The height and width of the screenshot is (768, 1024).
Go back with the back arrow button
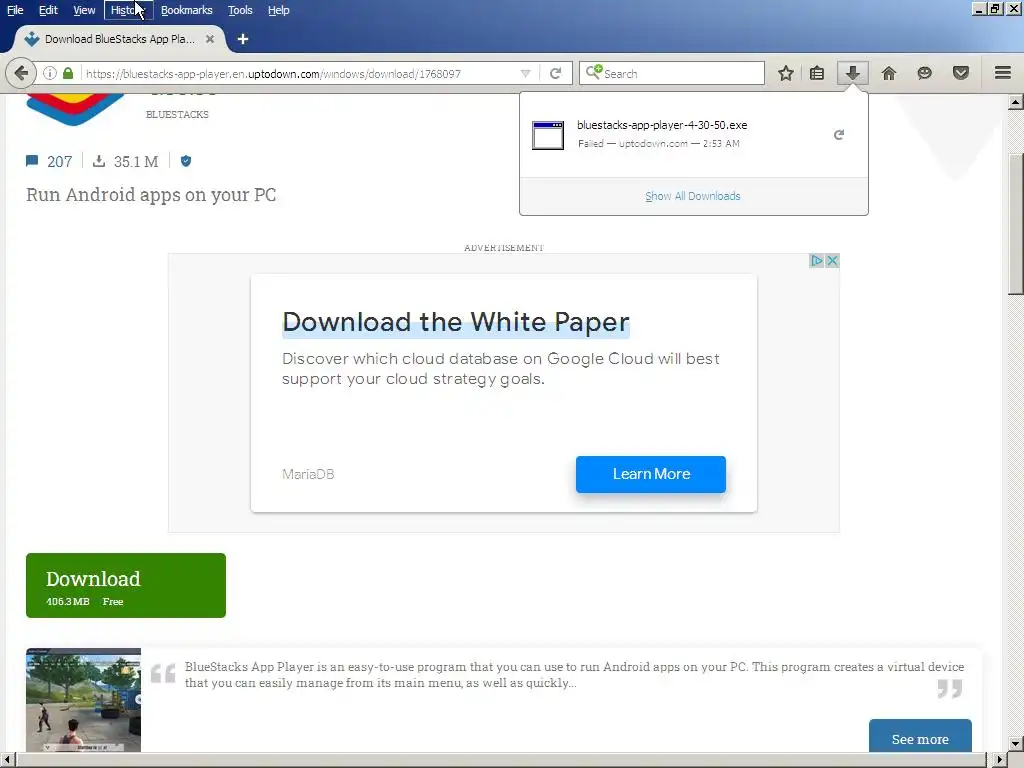pyautogui.click(x=21, y=73)
